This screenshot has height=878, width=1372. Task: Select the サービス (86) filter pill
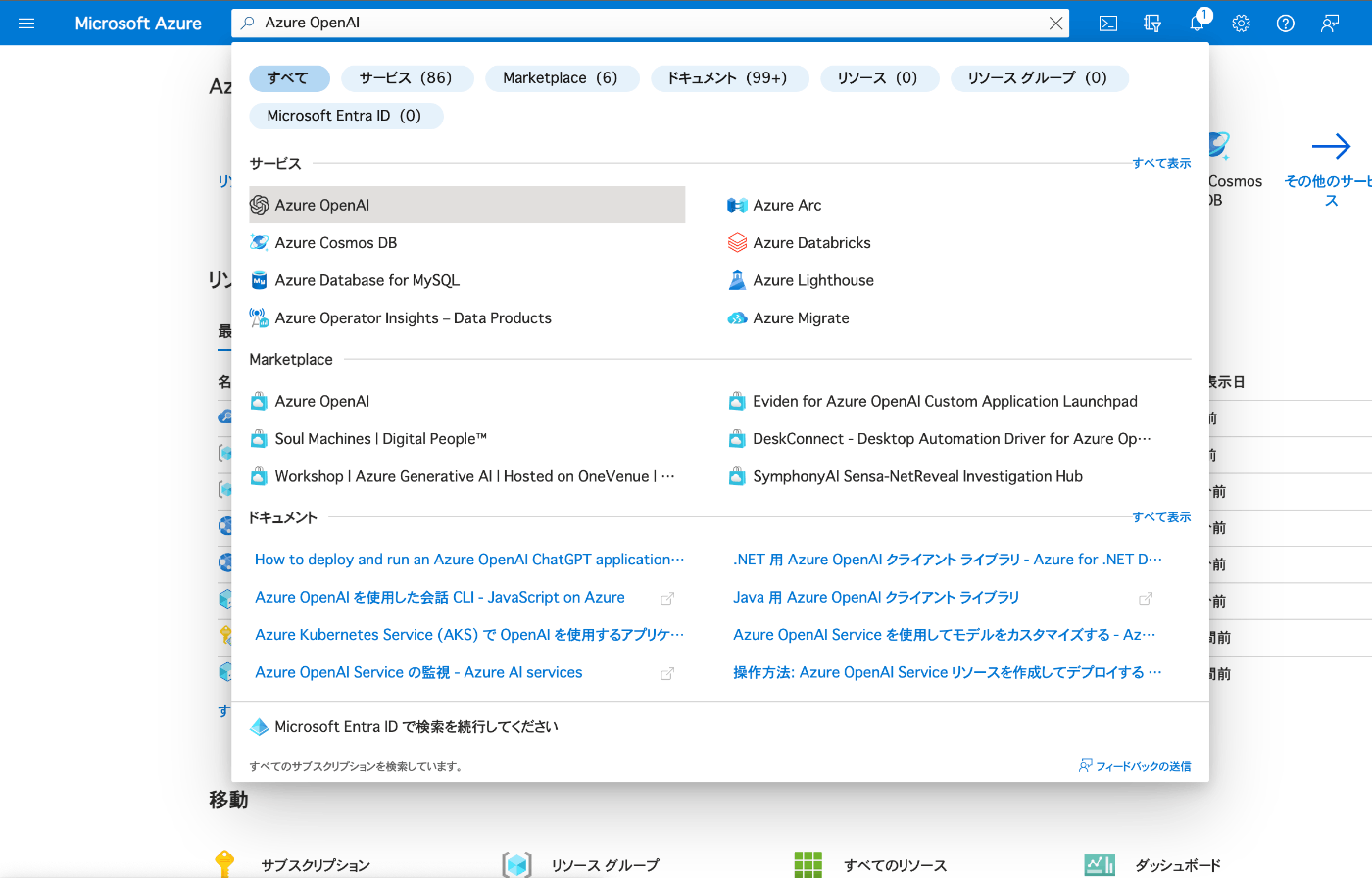[406, 78]
